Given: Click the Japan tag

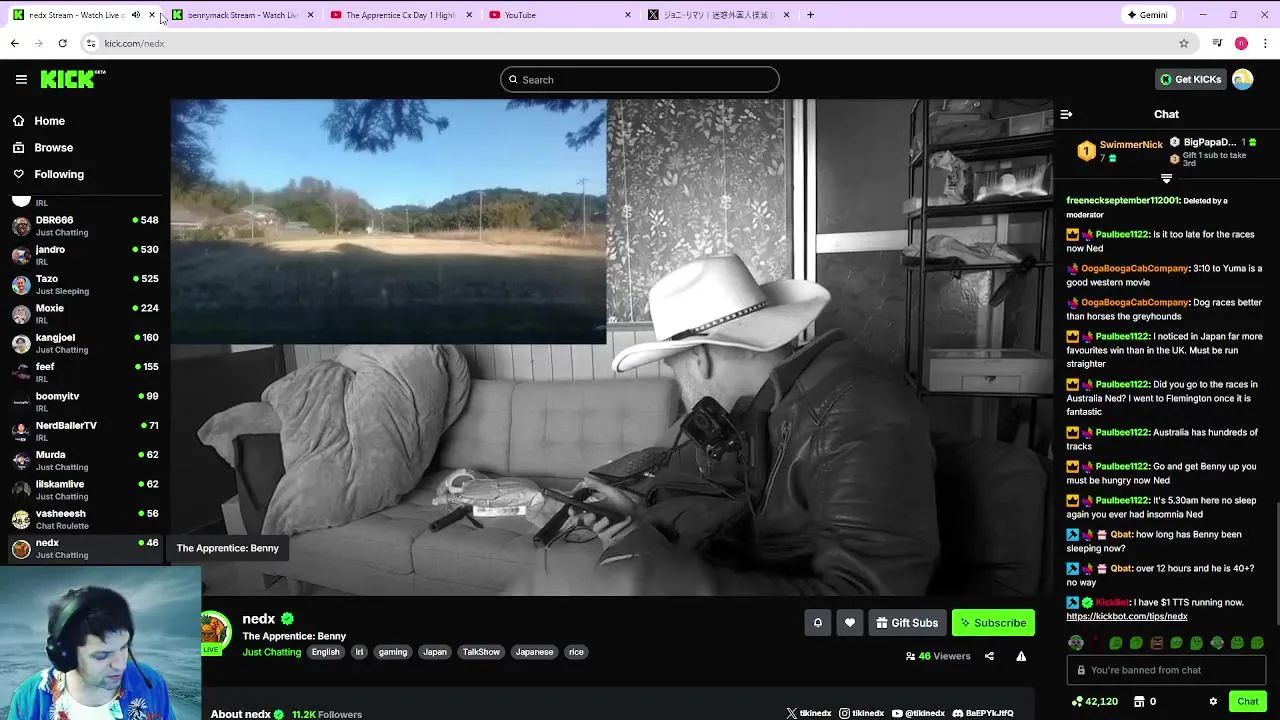Looking at the screenshot, I should click(x=435, y=652).
